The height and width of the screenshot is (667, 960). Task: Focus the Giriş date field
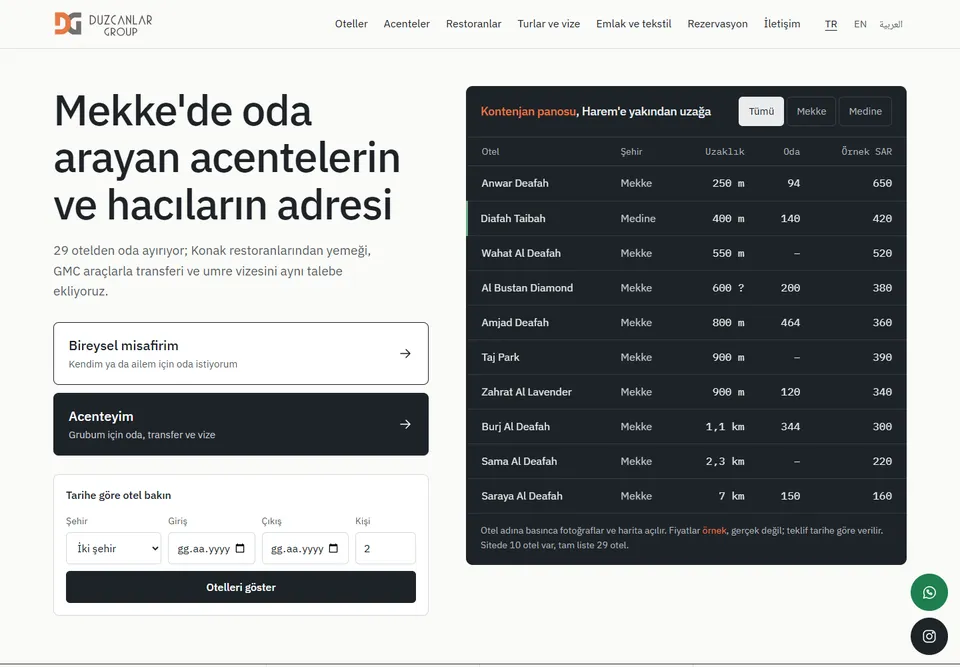pyautogui.click(x=211, y=548)
